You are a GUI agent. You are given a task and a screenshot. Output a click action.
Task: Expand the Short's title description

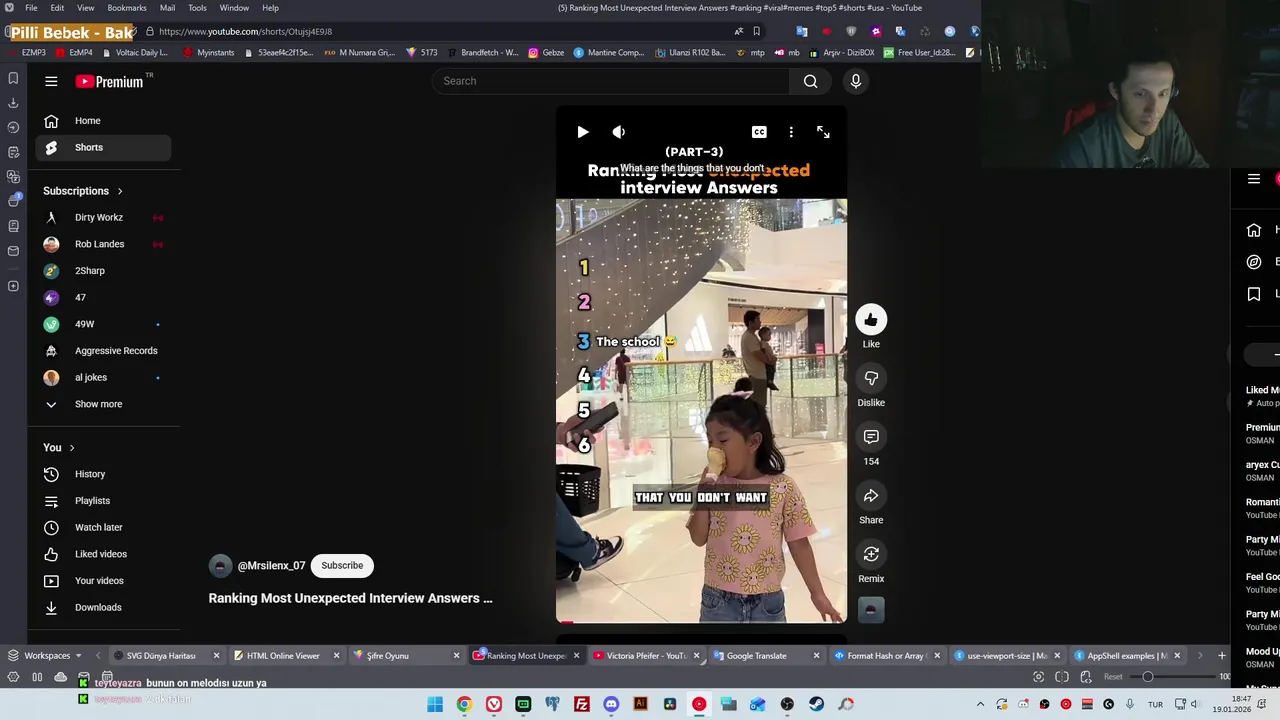[350, 598]
